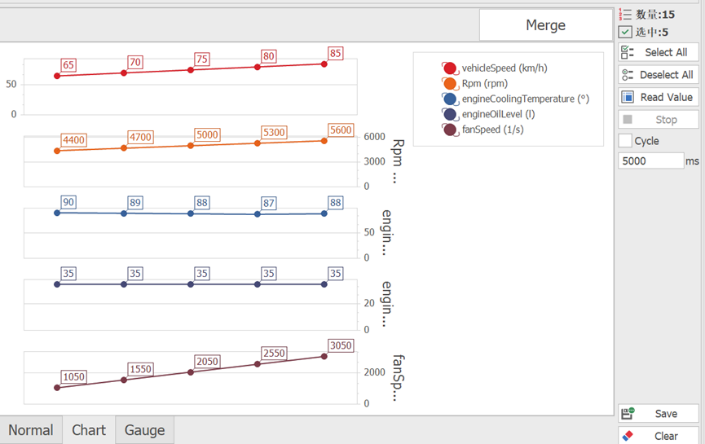Click engineOilLevel (l) legend label
The image size is (705, 444).
tap(498, 114)
